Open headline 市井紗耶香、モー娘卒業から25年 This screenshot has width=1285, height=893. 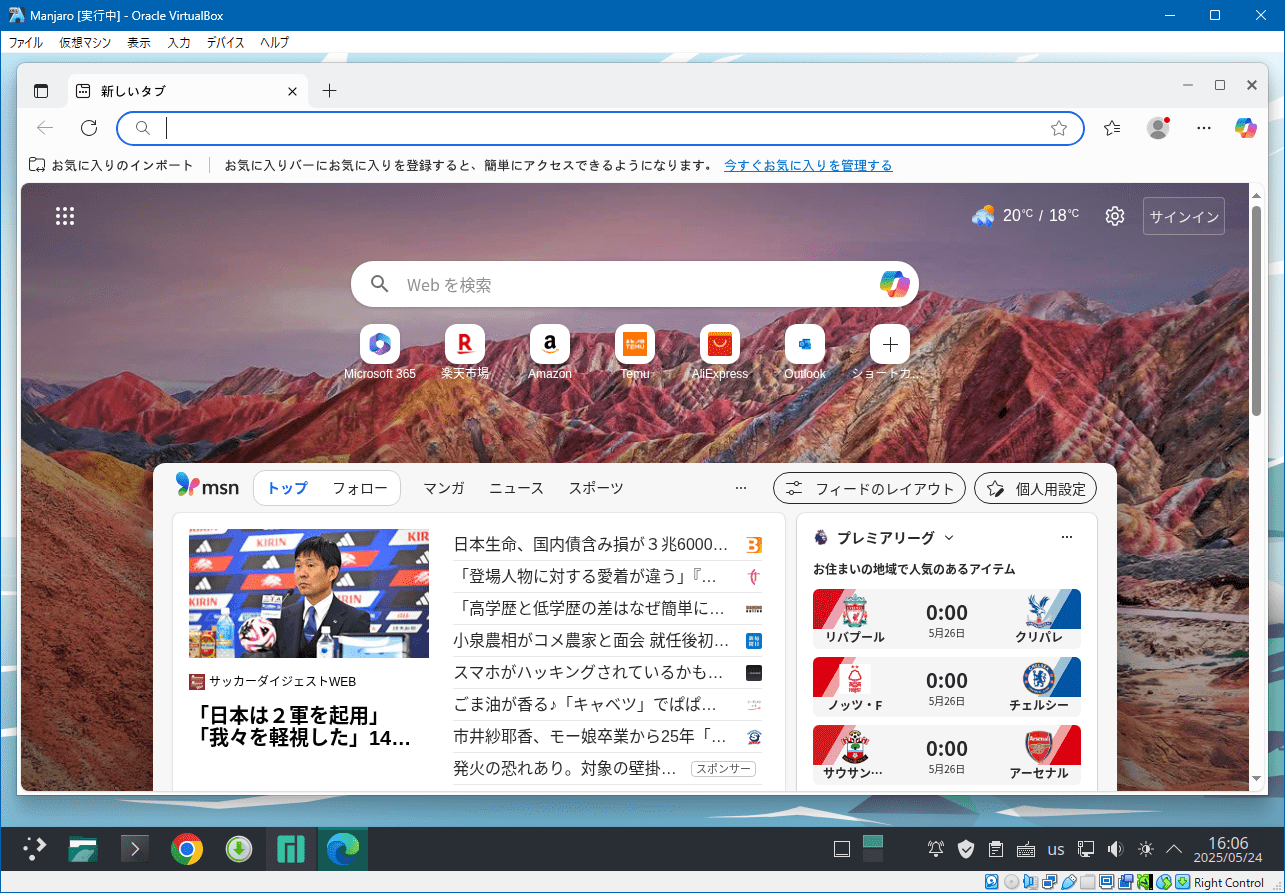(x=590, y=736)
